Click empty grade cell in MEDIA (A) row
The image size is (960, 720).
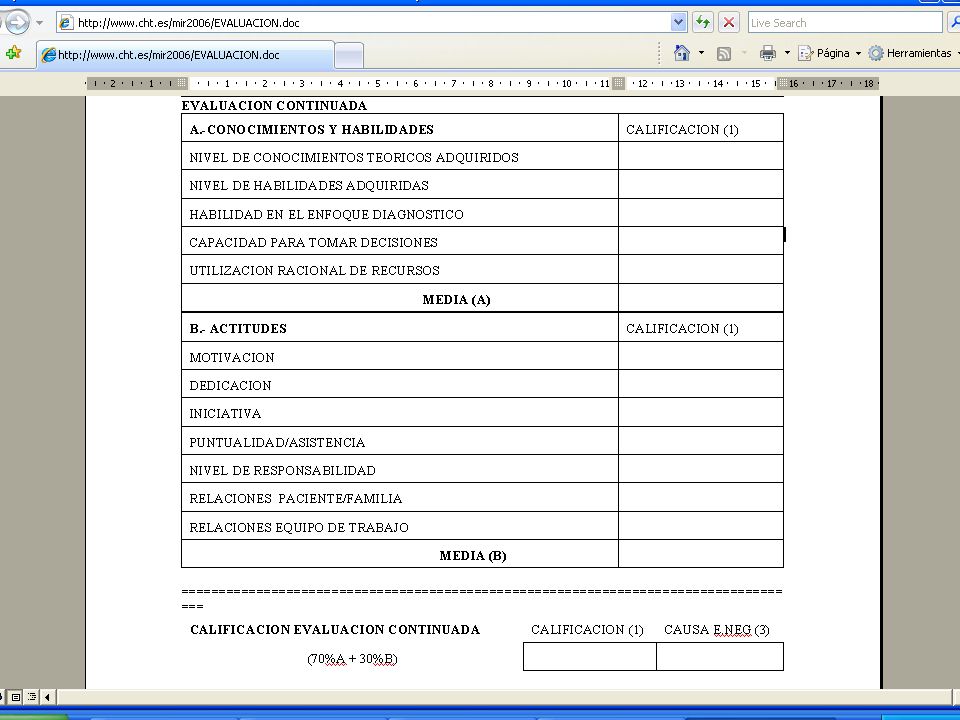(x=701, y=298)
